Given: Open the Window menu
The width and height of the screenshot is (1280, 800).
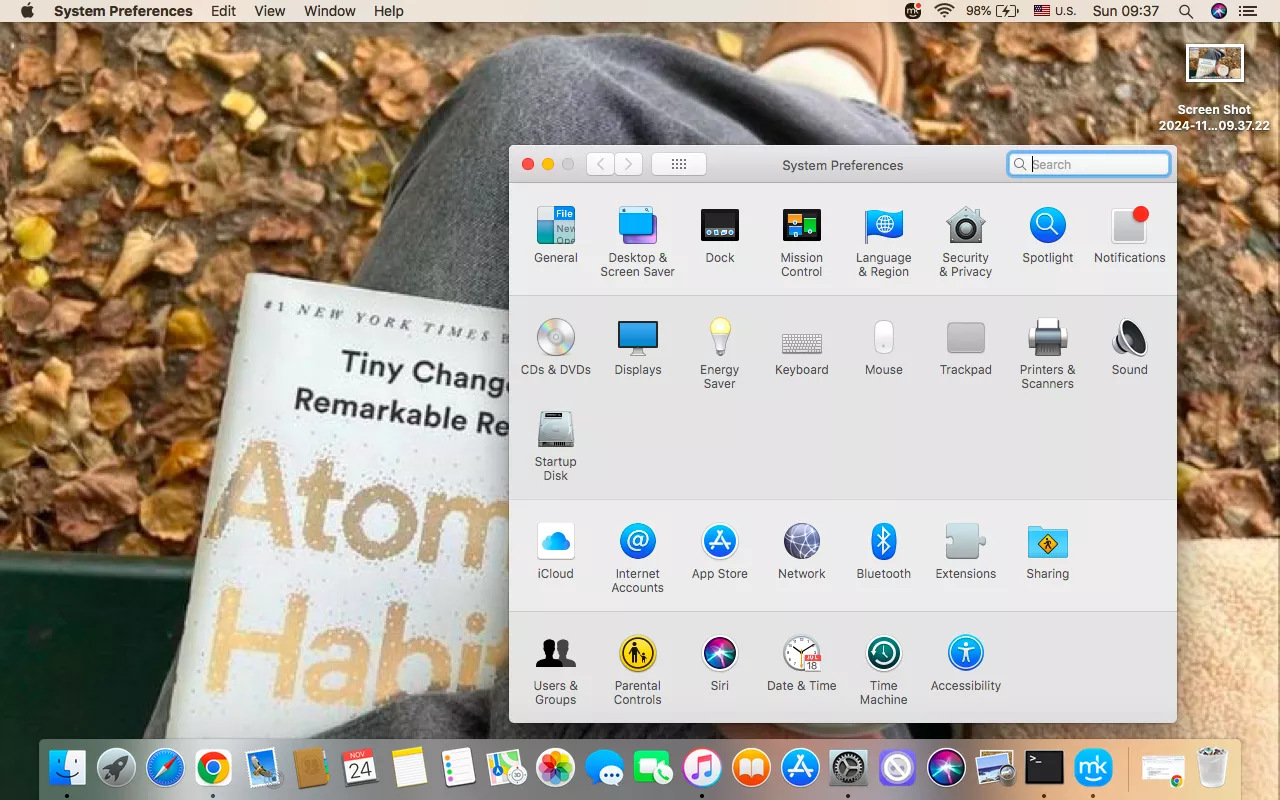Looking at the screenshot, I should pos(329,11).
